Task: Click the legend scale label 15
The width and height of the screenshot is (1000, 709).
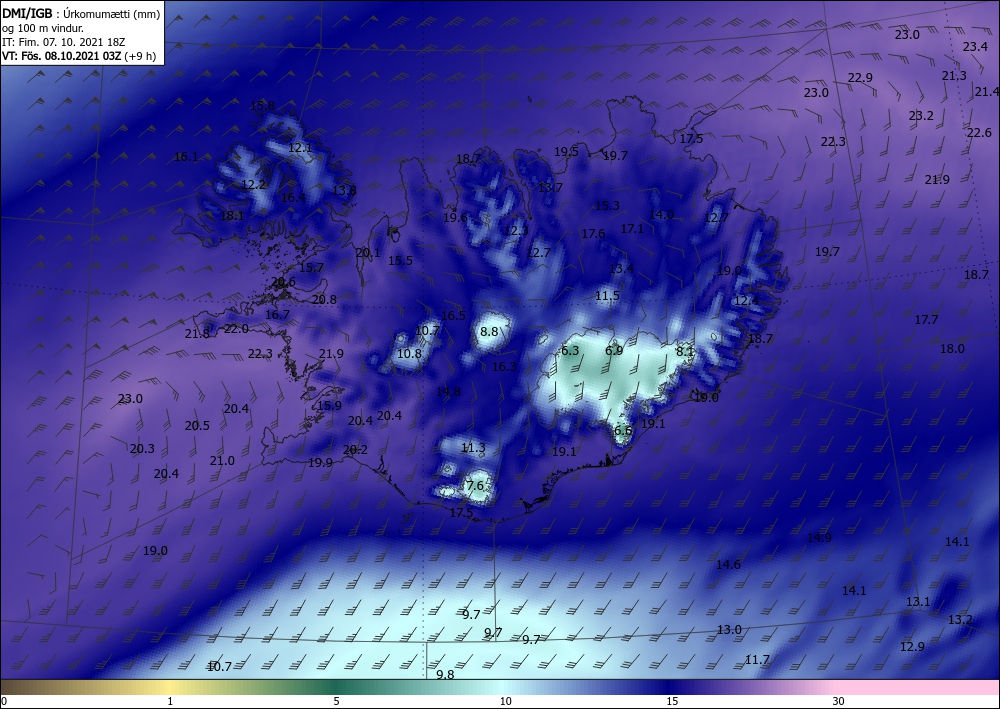Action: 672,701
